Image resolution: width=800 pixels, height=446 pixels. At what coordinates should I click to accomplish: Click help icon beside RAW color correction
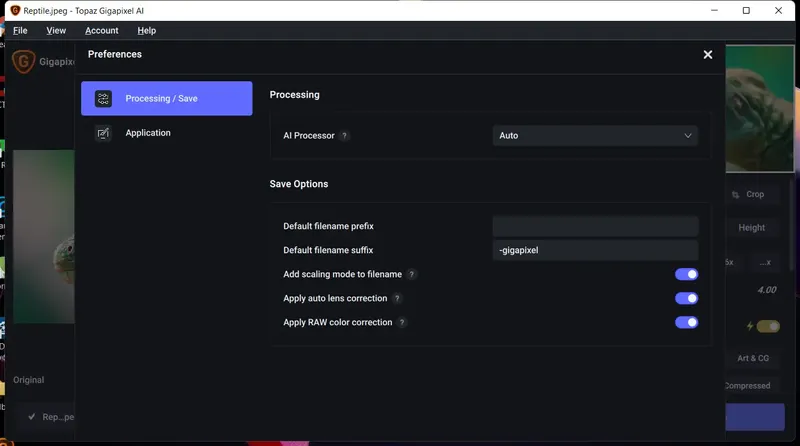[x=402, y=323]
